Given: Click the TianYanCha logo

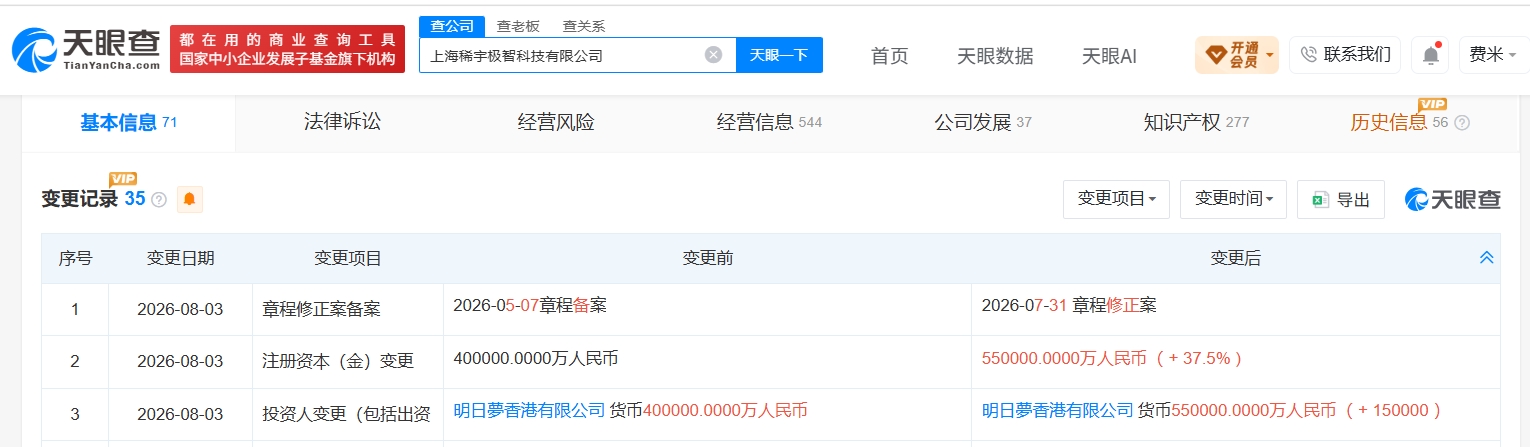Looking at the screenshot, I should click(x=86, y=49).
